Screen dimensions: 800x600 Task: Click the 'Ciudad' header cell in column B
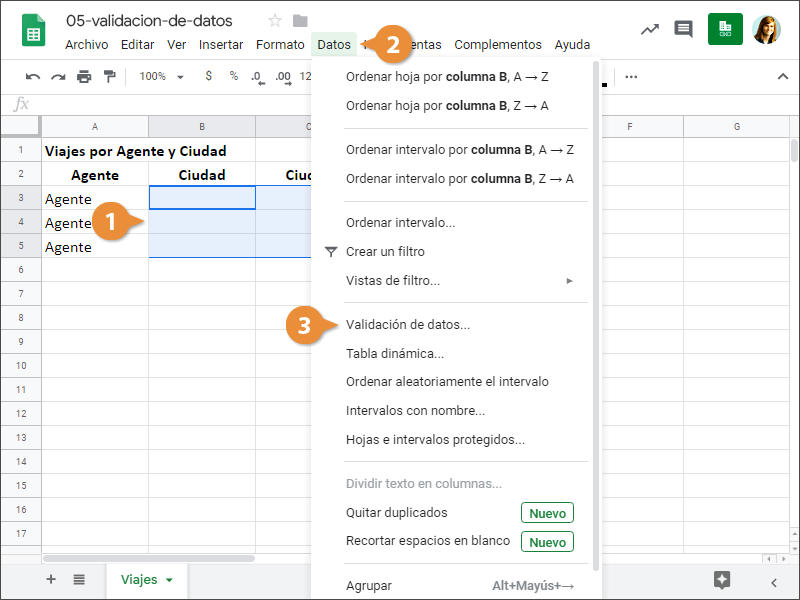(x=202, y=175)
